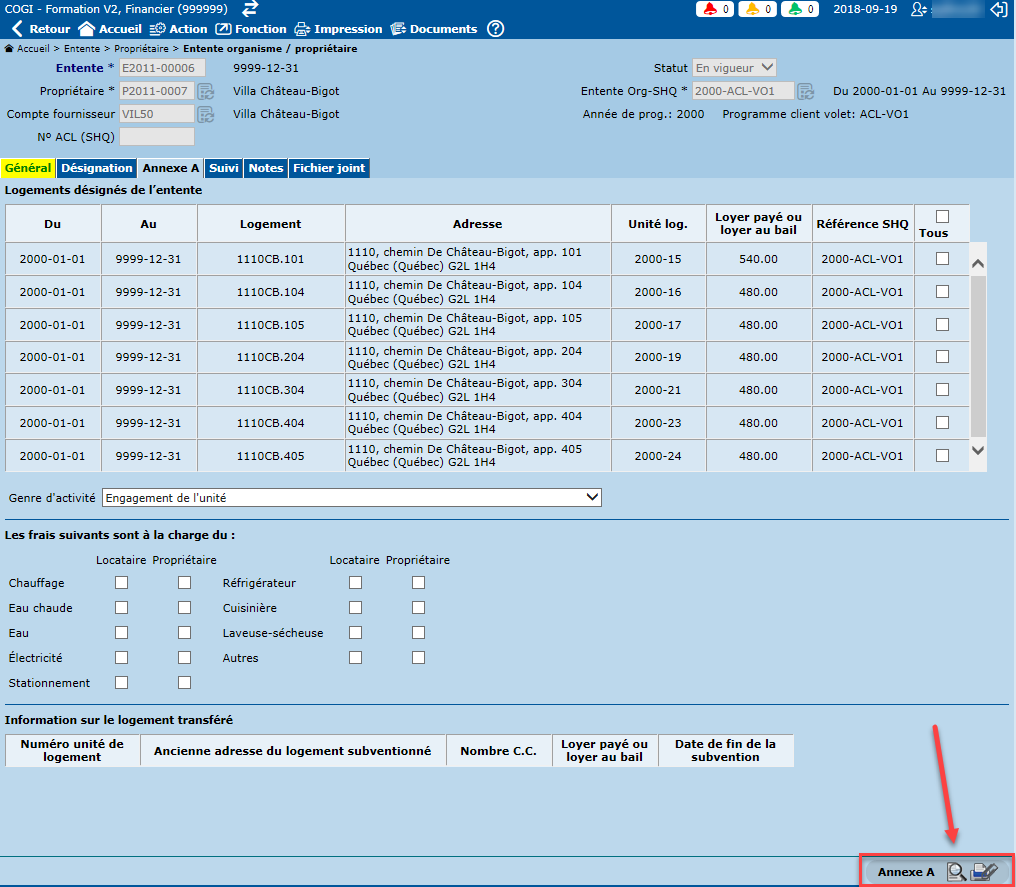Open lookup icon beside Propriétaire field
The image size is (1016, 887).
(206, 91)
